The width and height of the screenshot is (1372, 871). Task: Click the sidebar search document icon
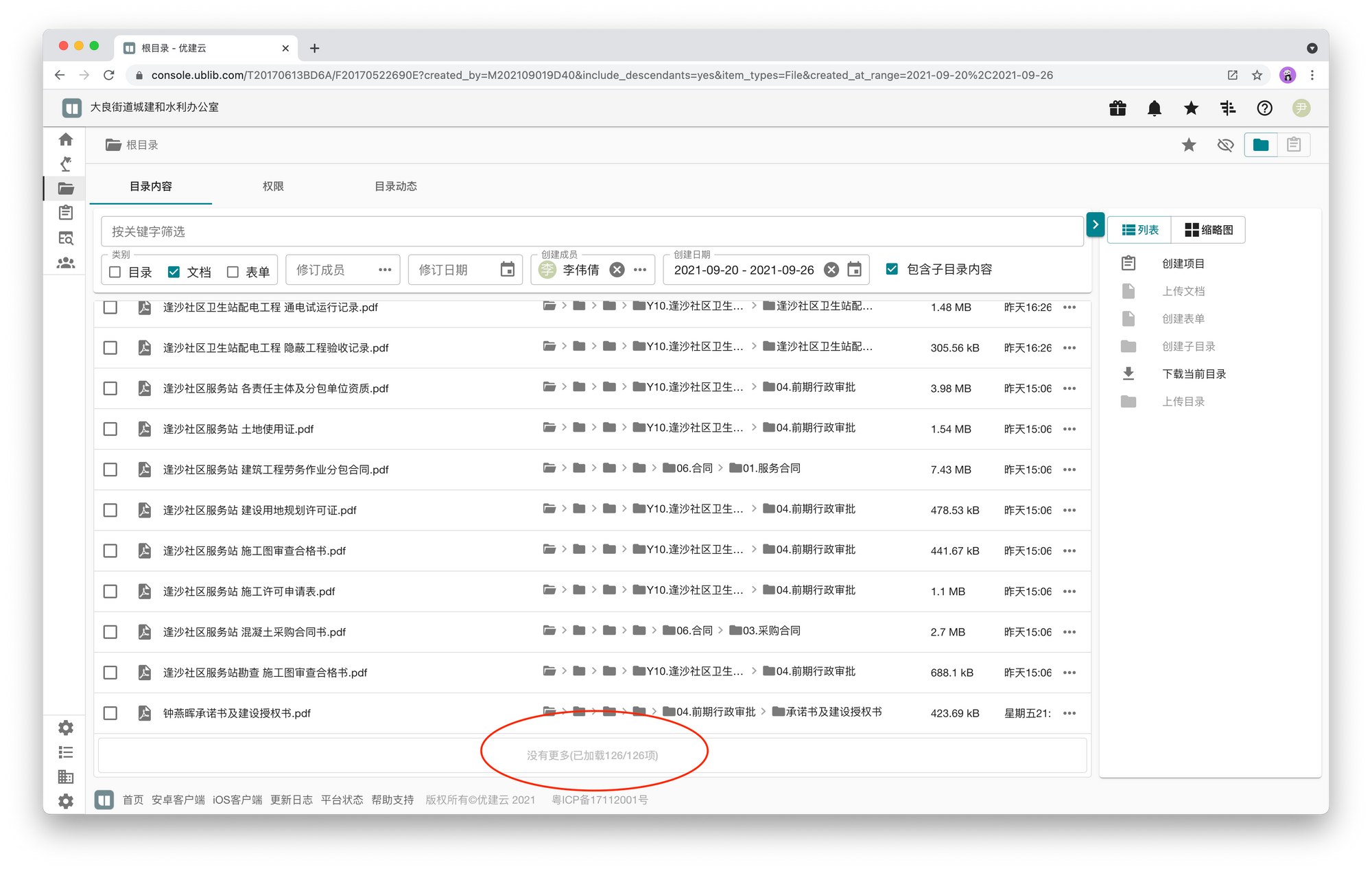pos(66,238)
